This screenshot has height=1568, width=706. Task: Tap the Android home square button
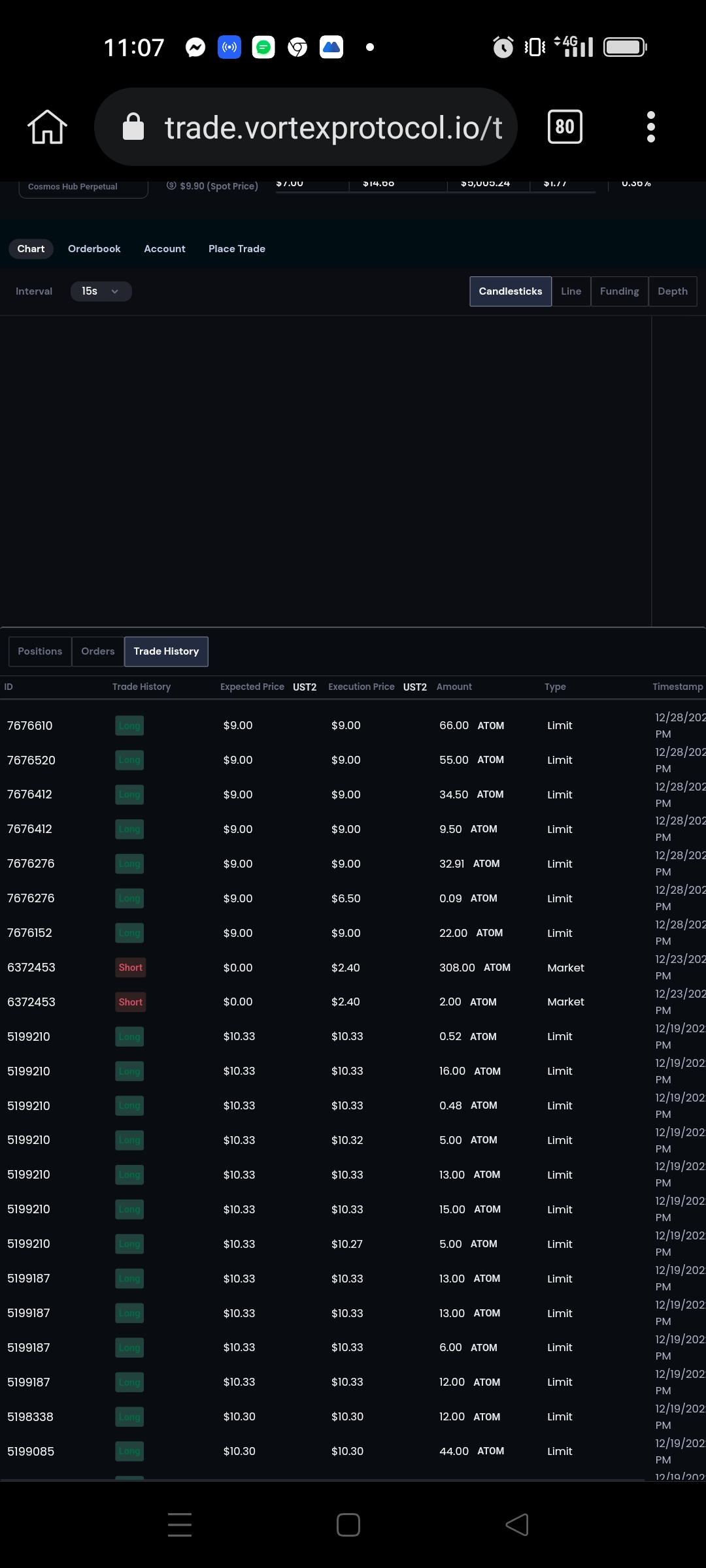tap(348, 1525)
